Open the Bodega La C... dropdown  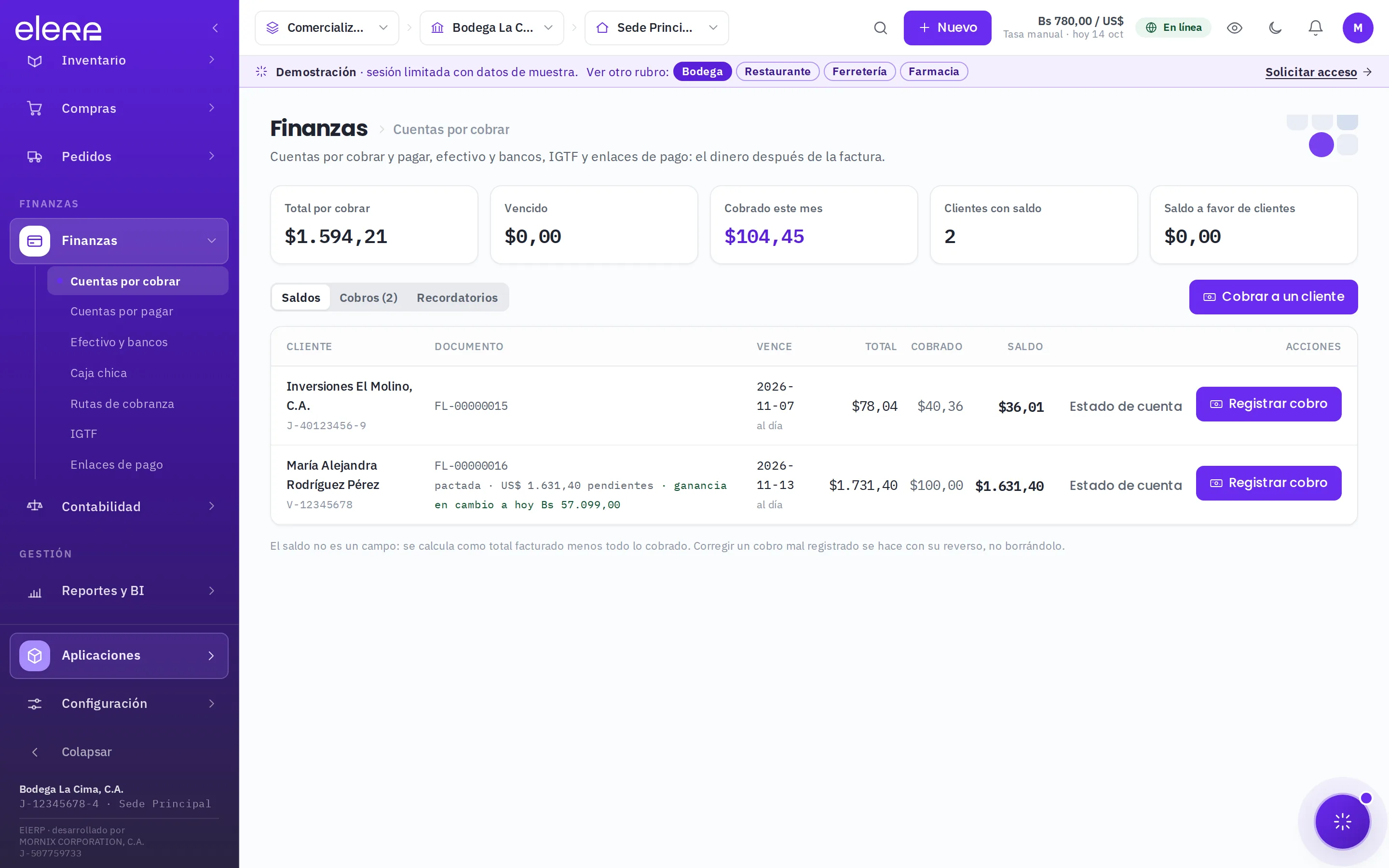tap(491, 27)
